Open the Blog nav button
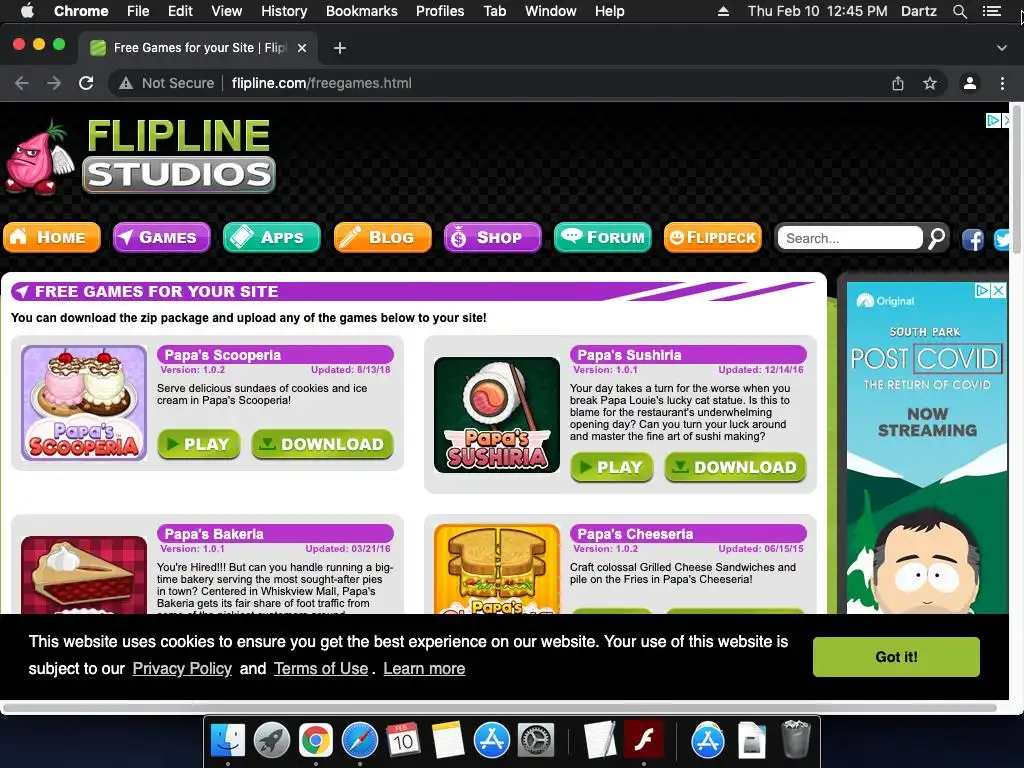This screenshot has width=1024, height=768. click(x=383, y=237)
